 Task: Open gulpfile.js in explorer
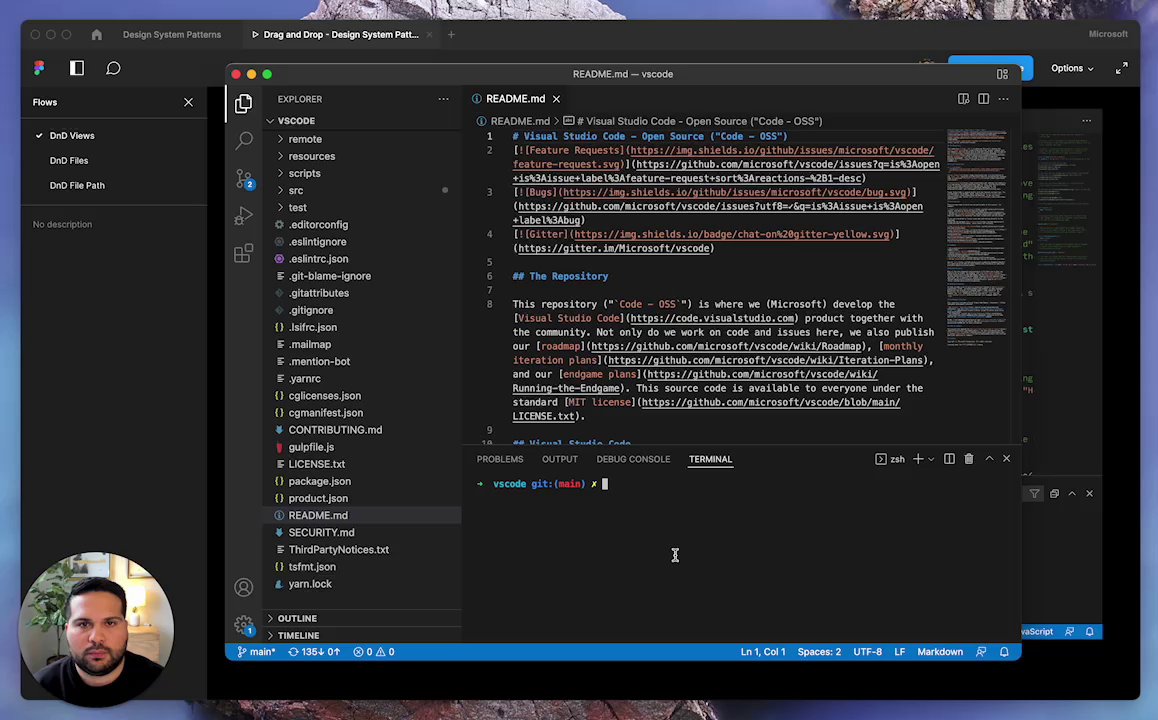311,447
